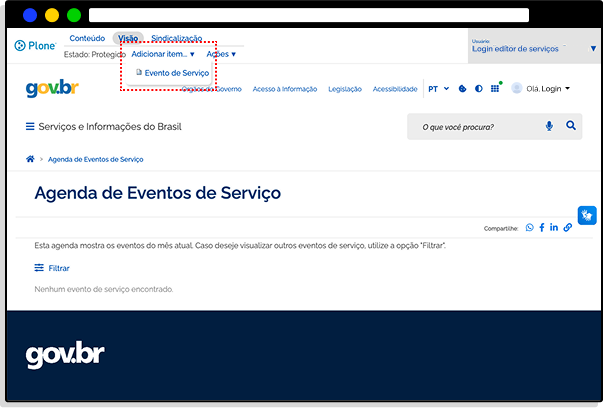
Task: Open the Legislação link
Action: point(345,89)
